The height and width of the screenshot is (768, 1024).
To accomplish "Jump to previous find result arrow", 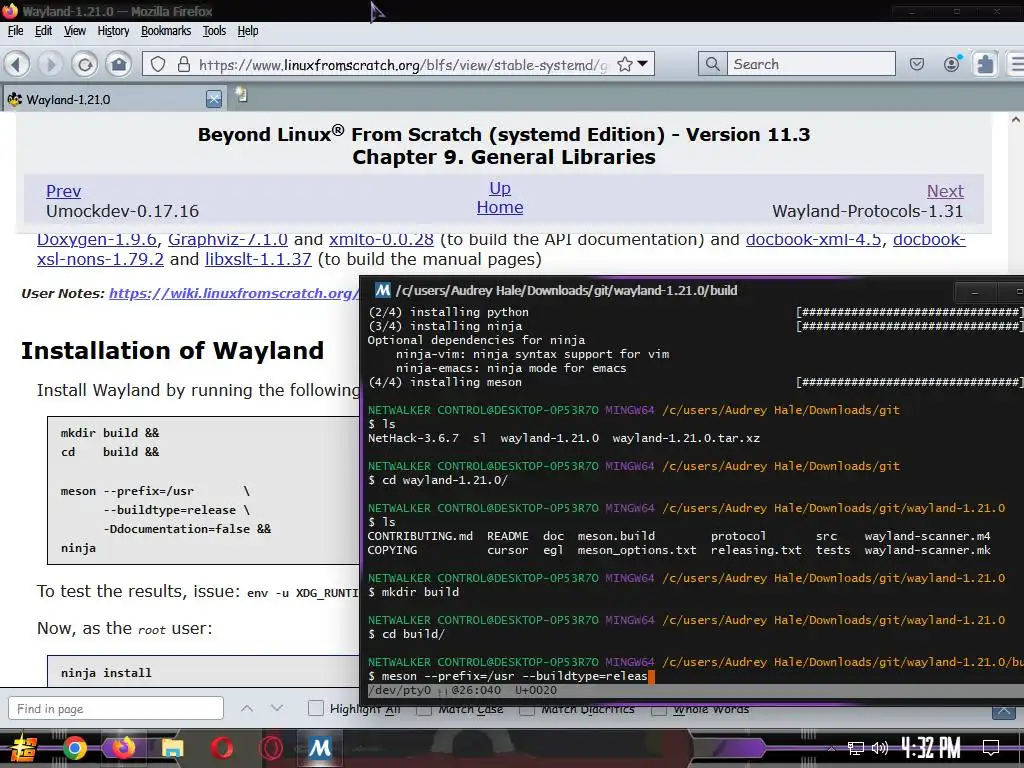I will [x=247, y=708].
